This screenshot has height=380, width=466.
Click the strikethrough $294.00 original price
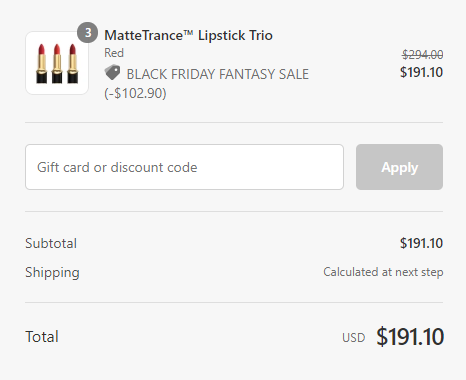point(423,54)
